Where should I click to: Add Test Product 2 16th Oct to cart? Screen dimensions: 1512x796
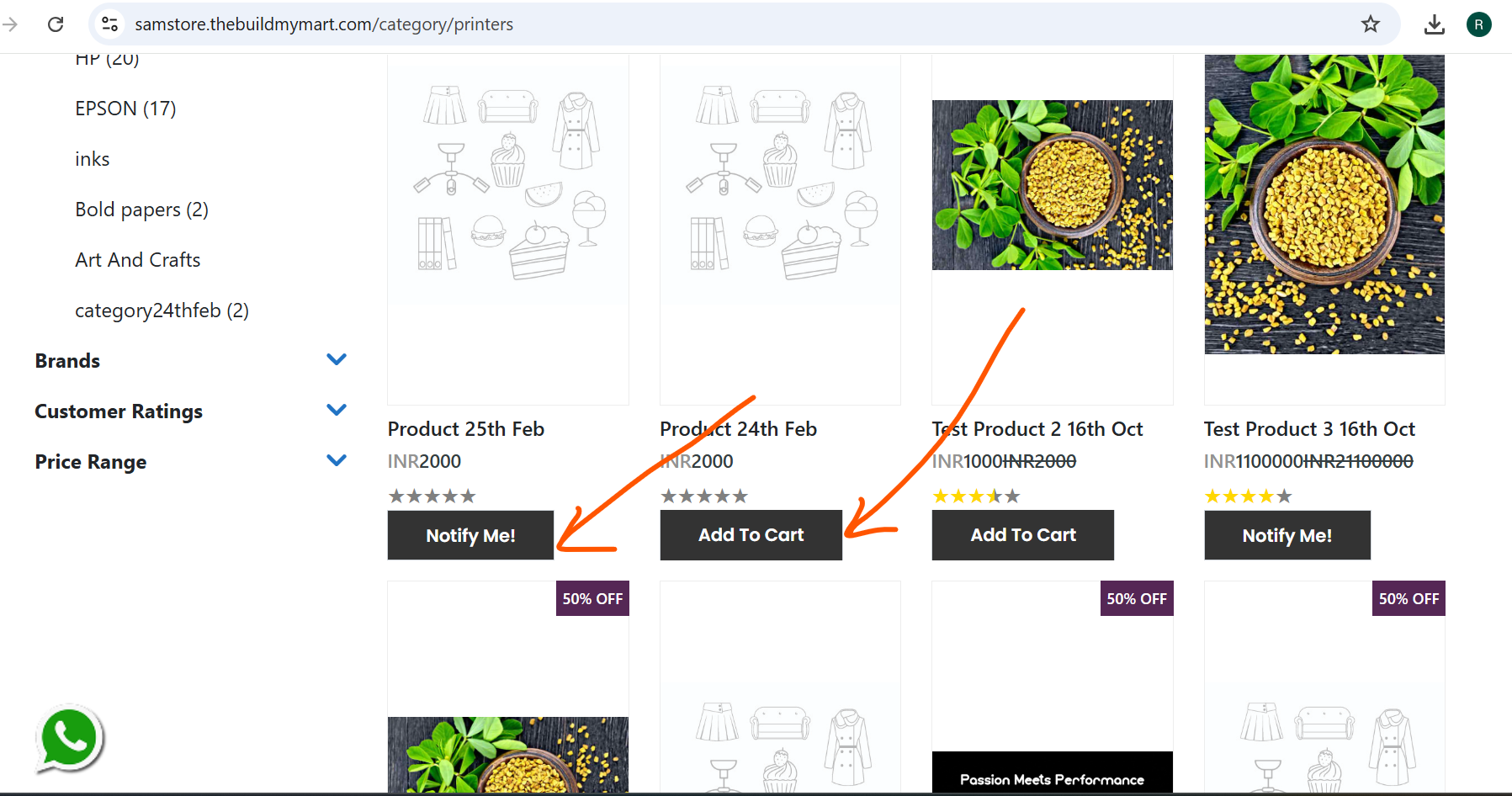pos(1023,535)
